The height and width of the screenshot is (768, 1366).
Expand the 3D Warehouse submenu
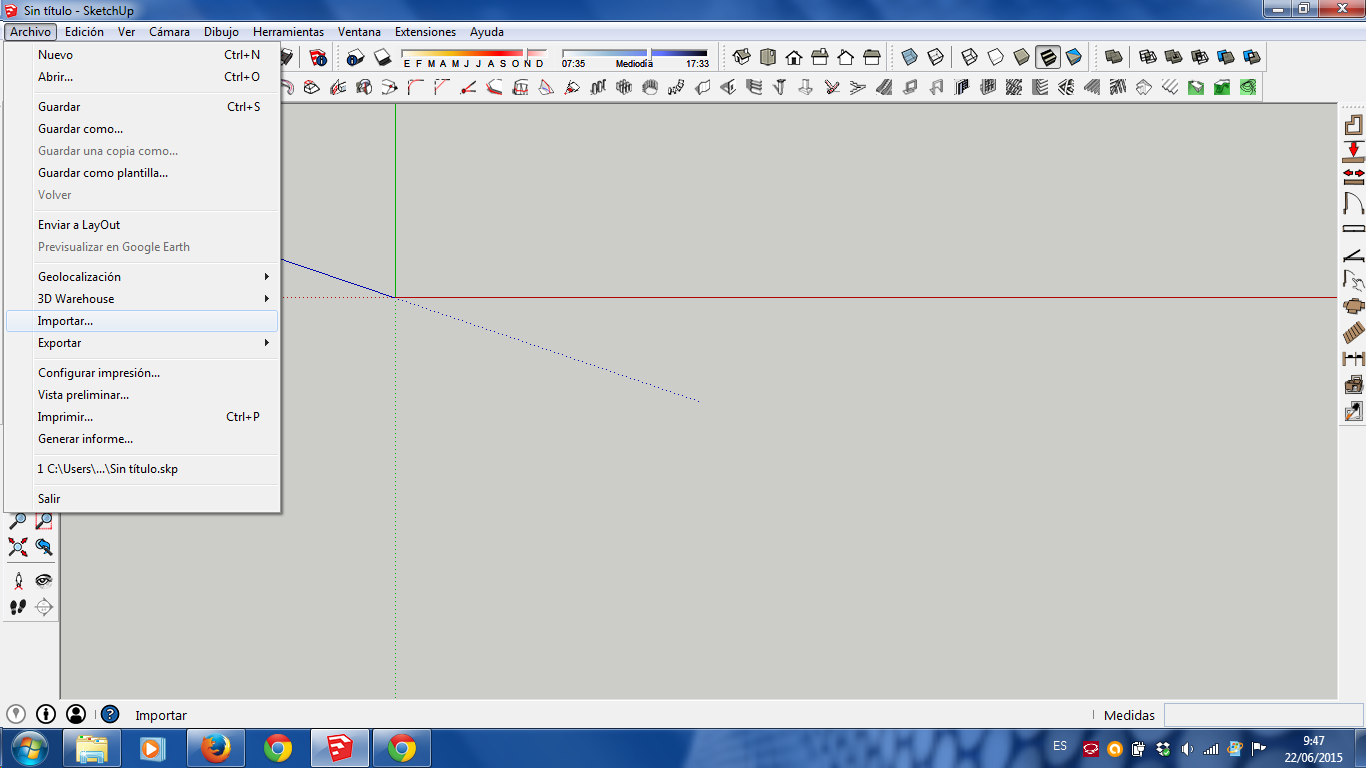[142, 299]
